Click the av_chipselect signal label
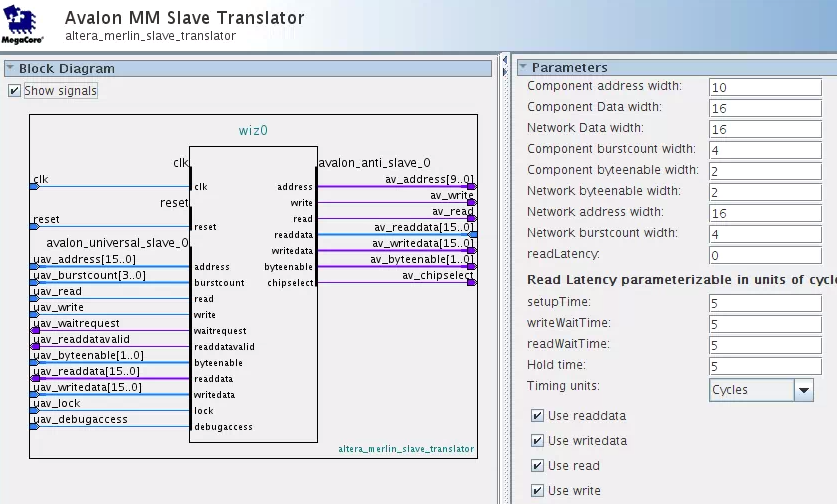Screen dimensions: 837x504 point(438,275)
